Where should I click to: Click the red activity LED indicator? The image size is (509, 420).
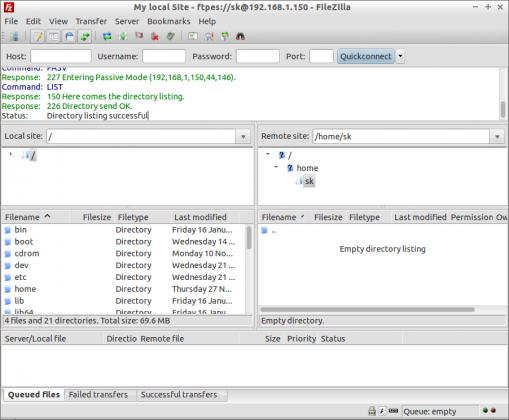(493, 410)
